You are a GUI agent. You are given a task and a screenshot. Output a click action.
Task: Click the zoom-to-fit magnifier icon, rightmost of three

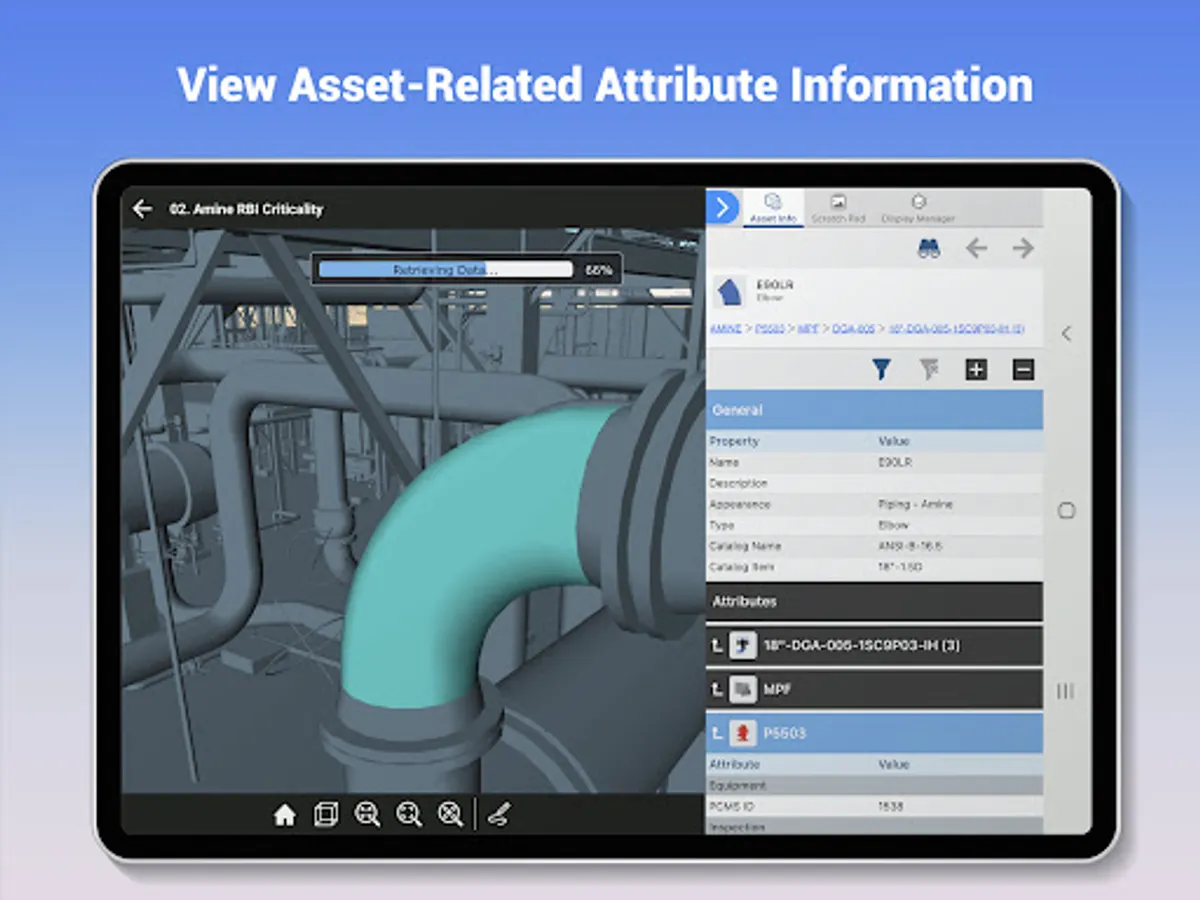[x=451, y=816]
